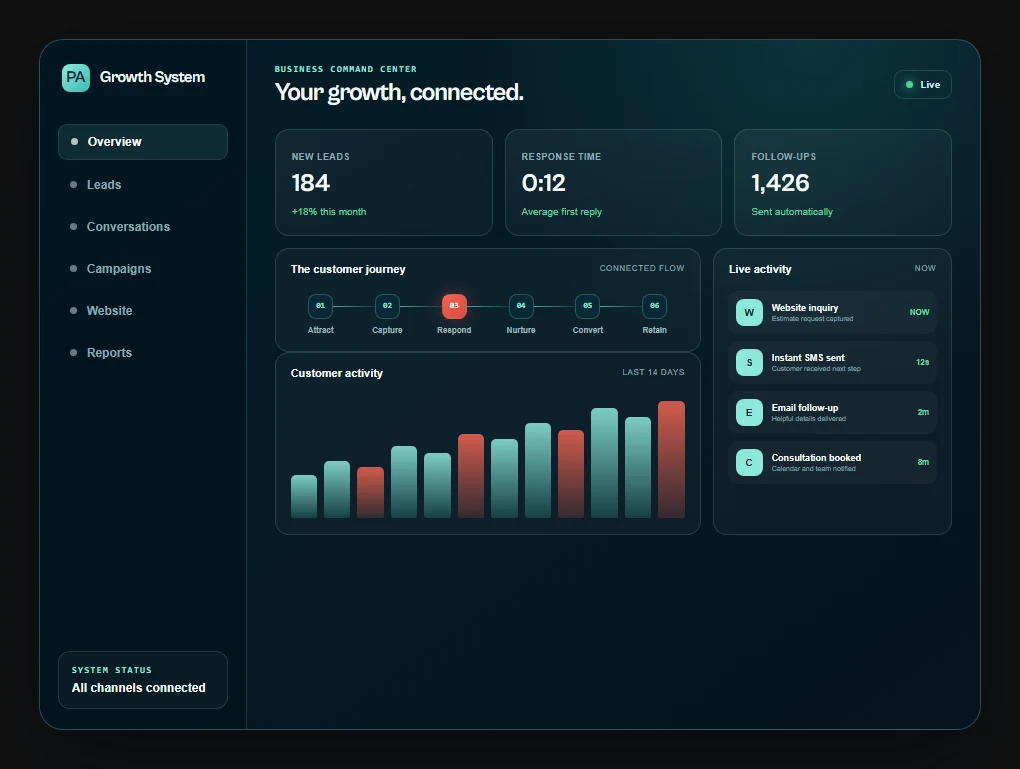The image size is (1020, 769).
Task: Click the Live status badge
Action: [x=922, y=85]
